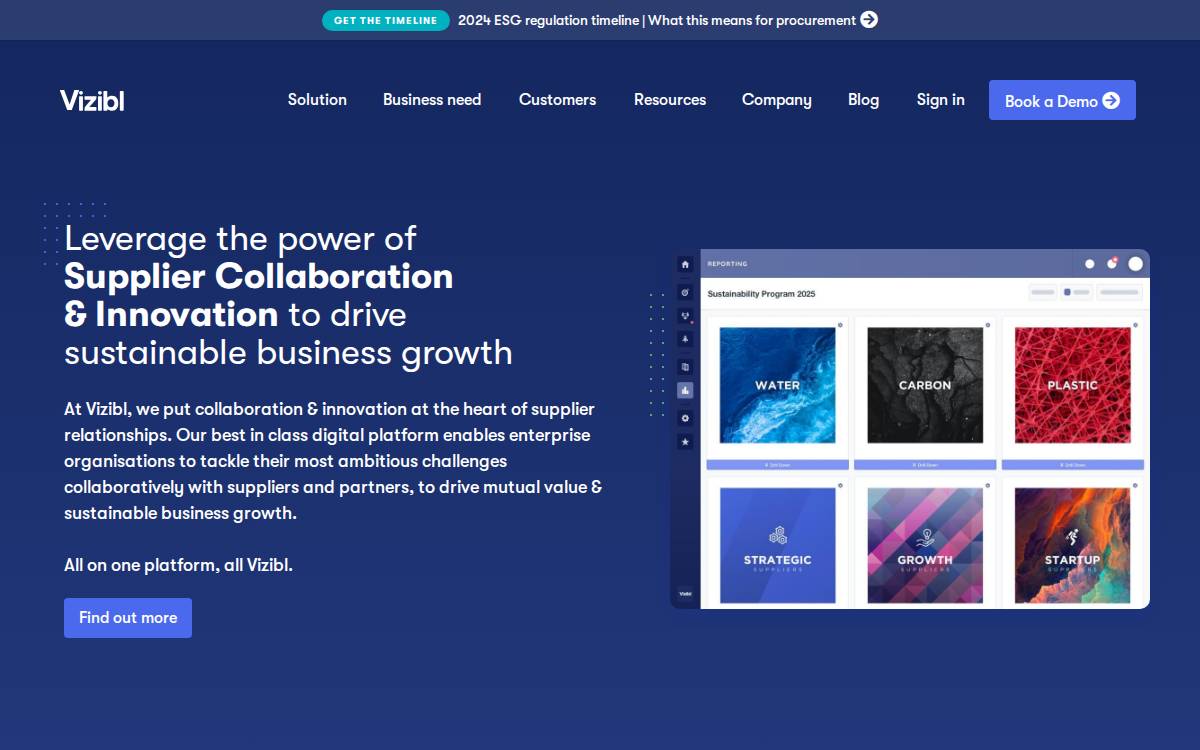The width and height of the screenshot is (1200, 750).
Task: Click the plain white circle in Reporting bar
Action: 1090,264
